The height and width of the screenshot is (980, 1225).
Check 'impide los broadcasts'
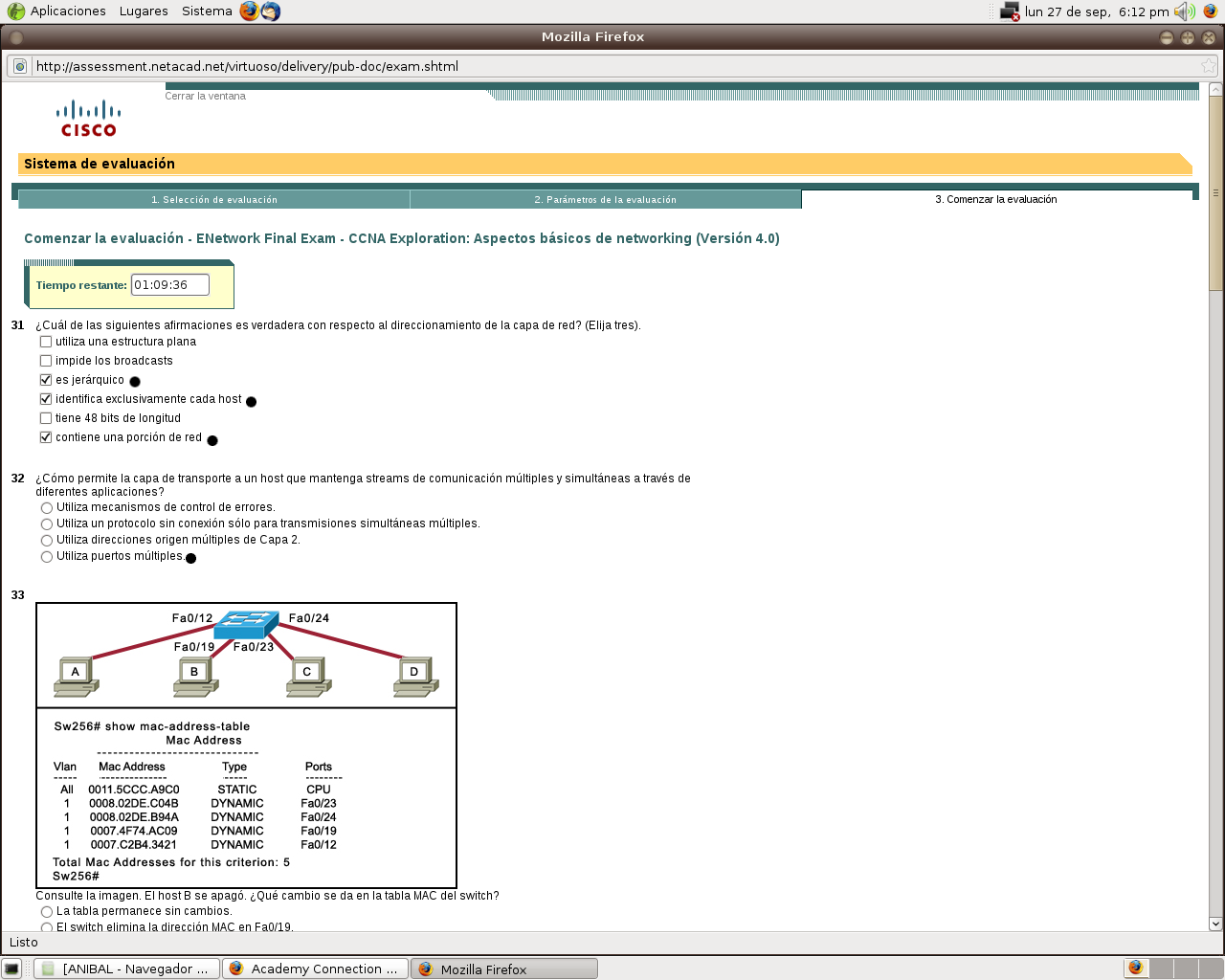pyautogui.click(x=46, y=361)
